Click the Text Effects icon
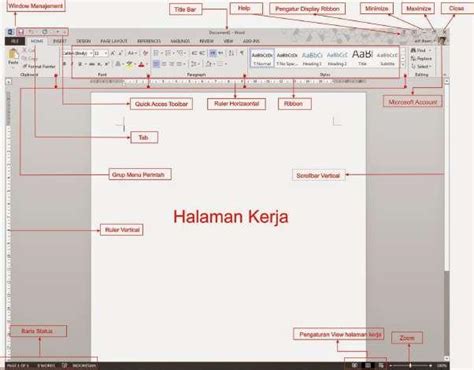The image size is (474, 370). point(118,64)
